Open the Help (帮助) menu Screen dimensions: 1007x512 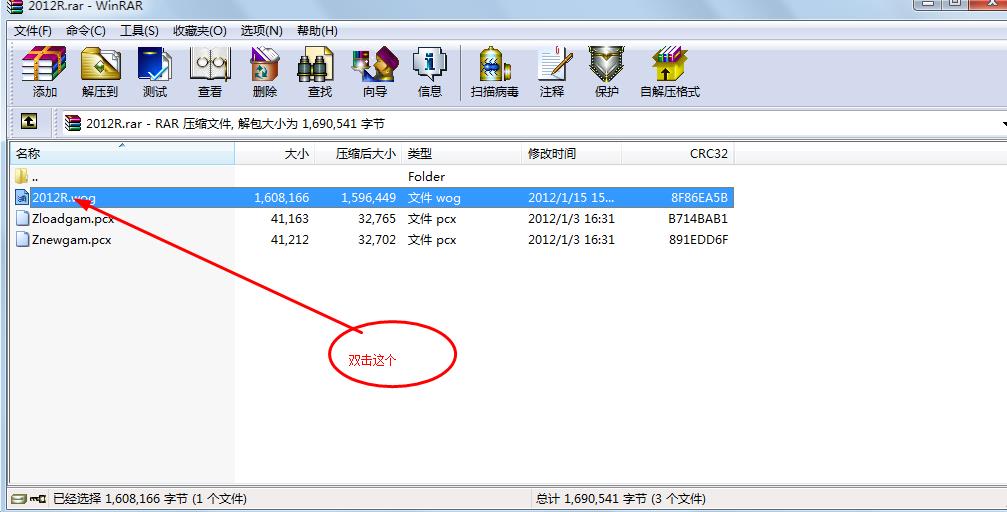click(x=317, y=31)
